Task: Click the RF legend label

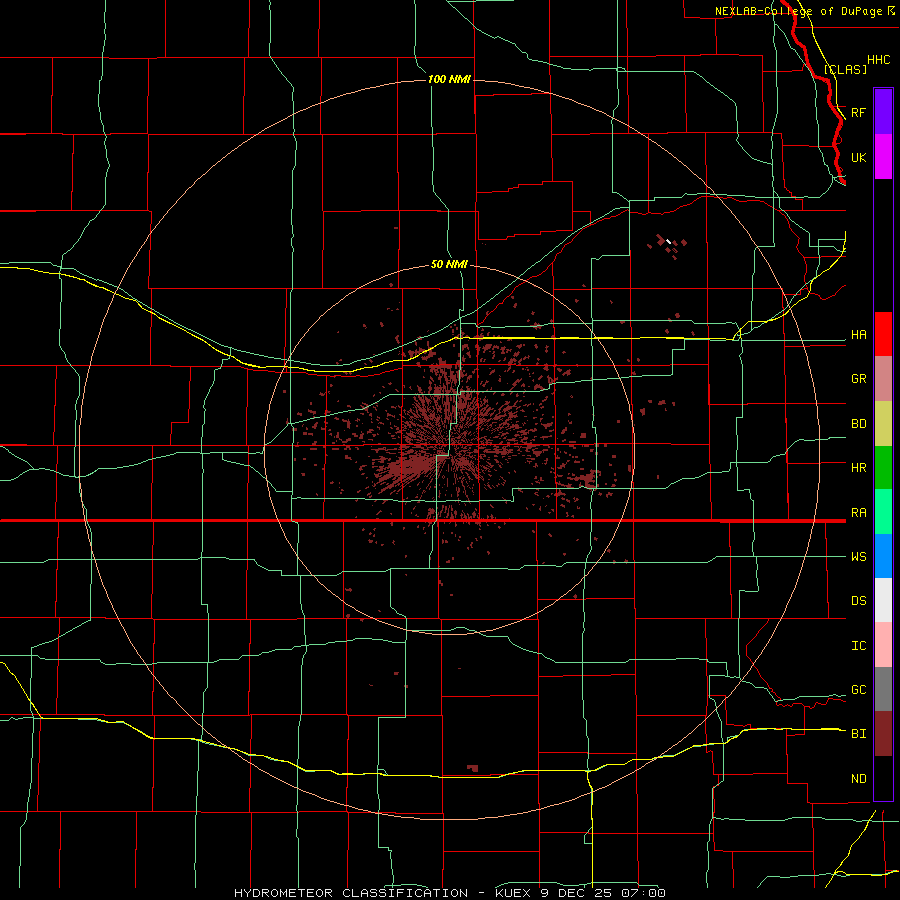Action: click(x=858, y=112)
